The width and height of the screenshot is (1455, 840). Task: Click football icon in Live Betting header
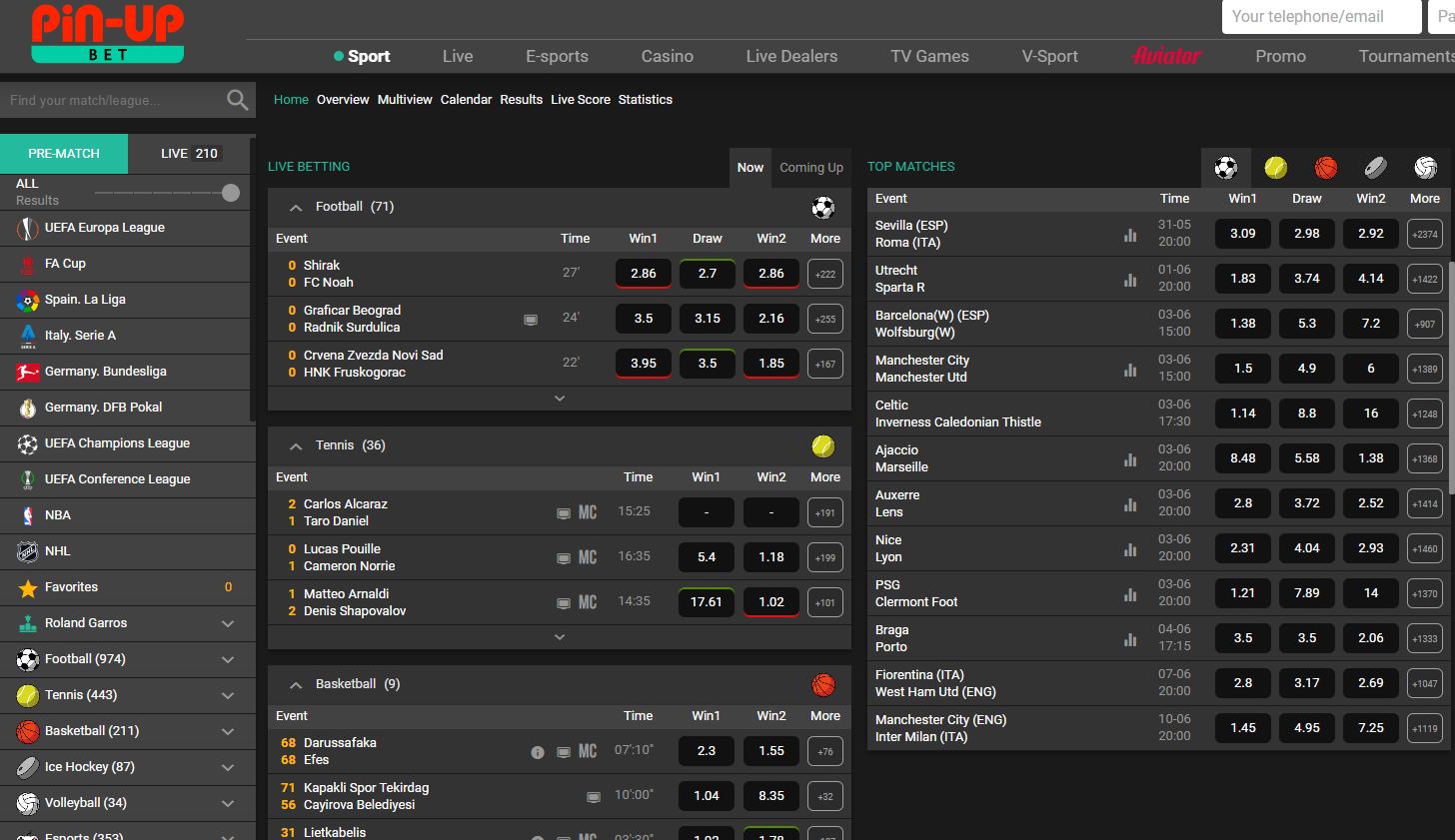[823, 208]
